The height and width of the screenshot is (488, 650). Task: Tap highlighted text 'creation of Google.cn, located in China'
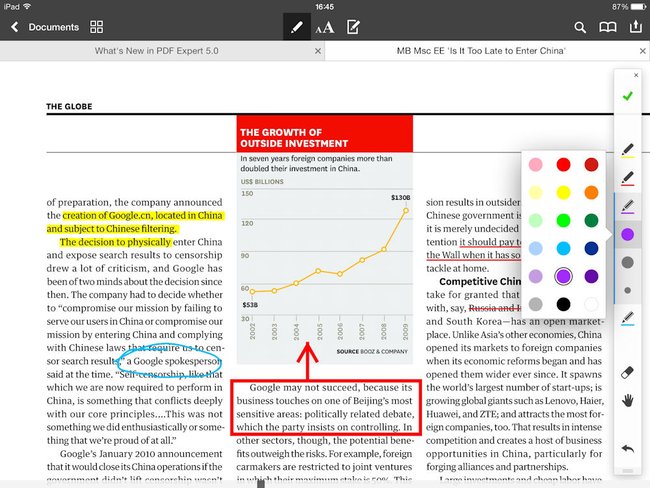[143, 216]
